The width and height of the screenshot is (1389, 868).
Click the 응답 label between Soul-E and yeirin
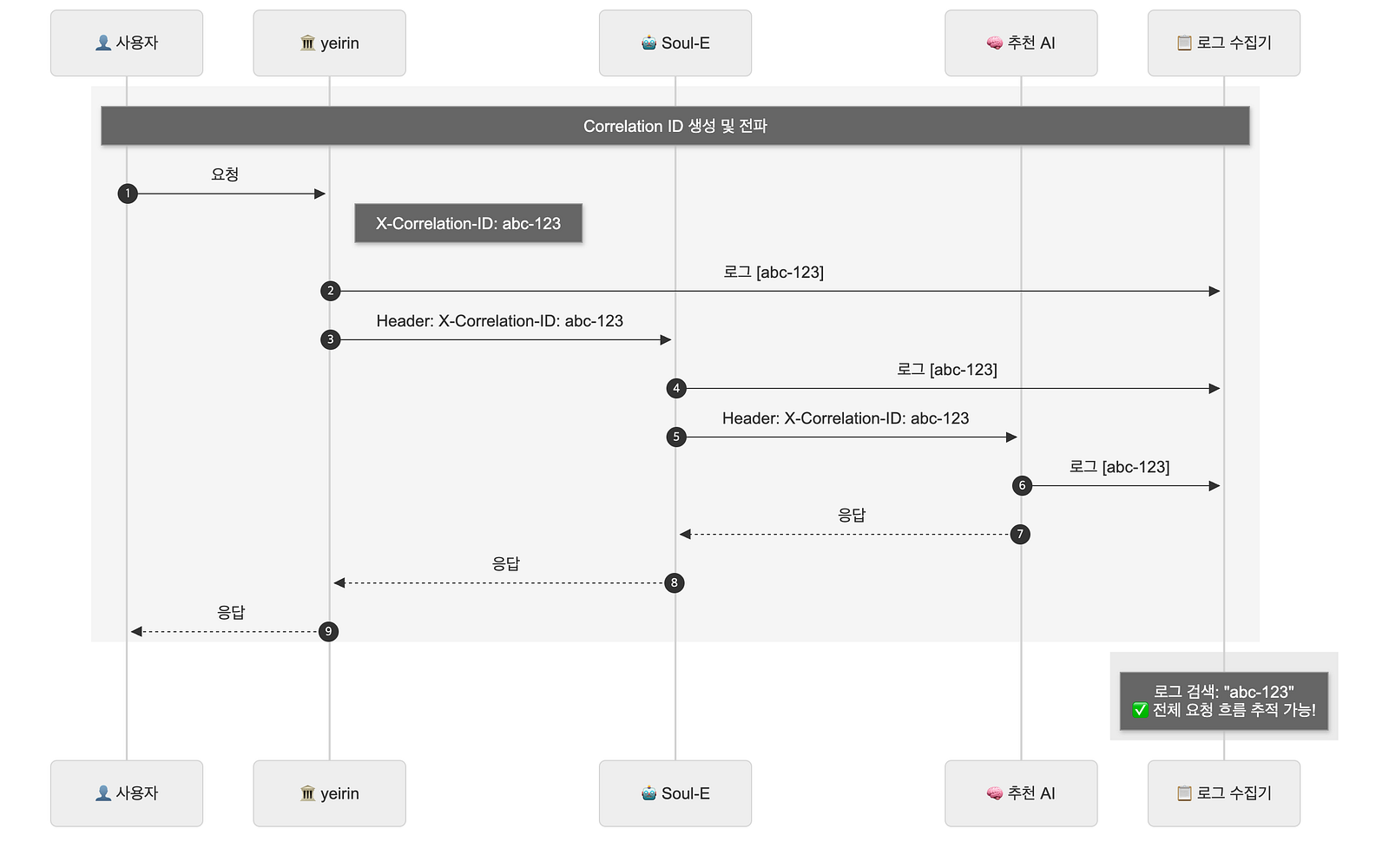506,563
